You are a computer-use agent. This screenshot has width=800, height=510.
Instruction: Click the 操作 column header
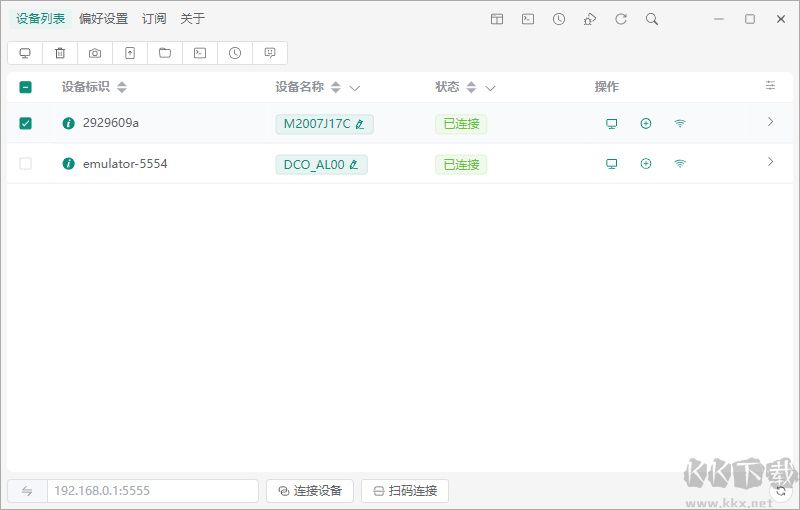(x=607, y=87)
